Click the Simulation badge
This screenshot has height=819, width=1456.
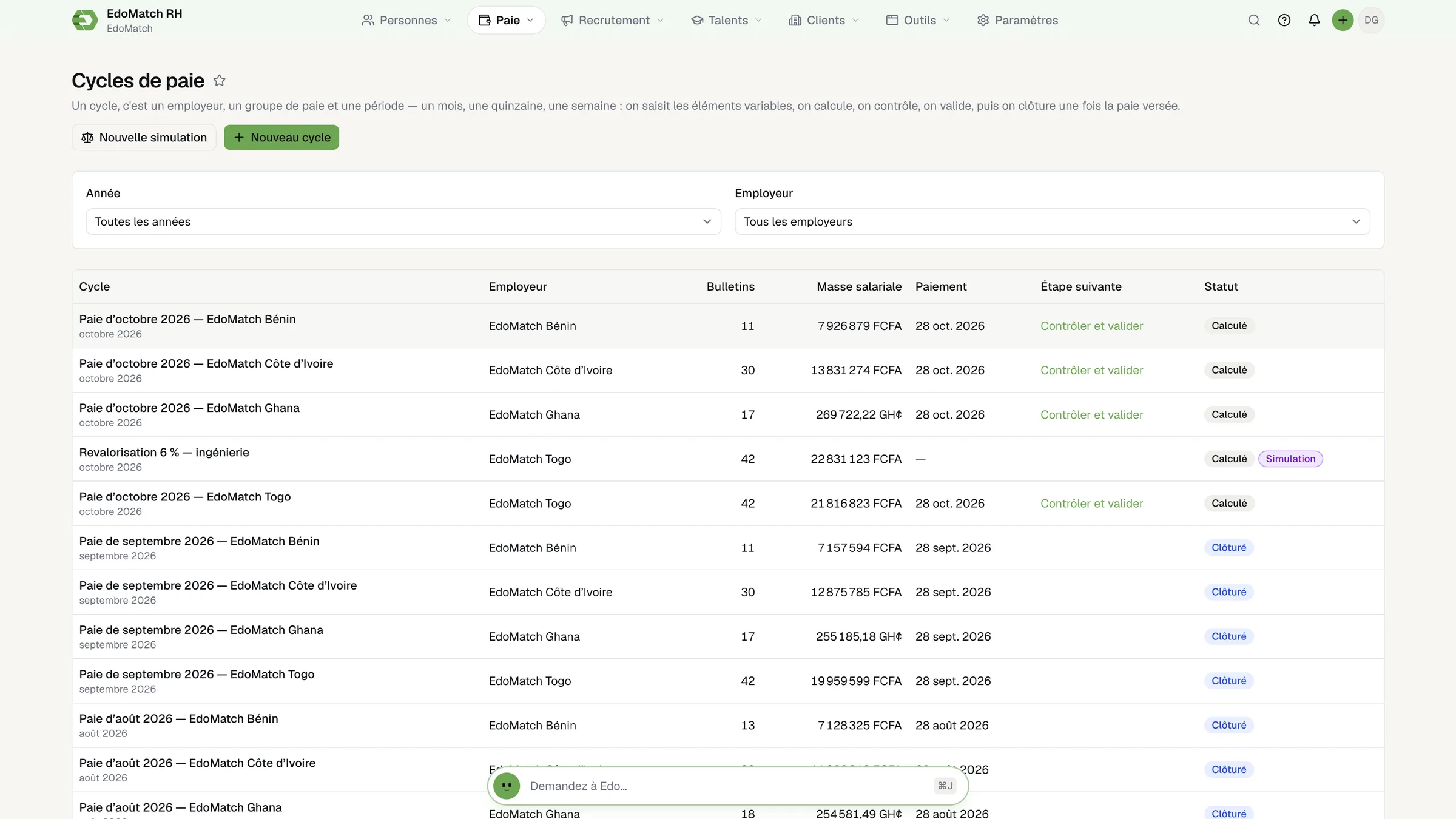point(1290,459)
